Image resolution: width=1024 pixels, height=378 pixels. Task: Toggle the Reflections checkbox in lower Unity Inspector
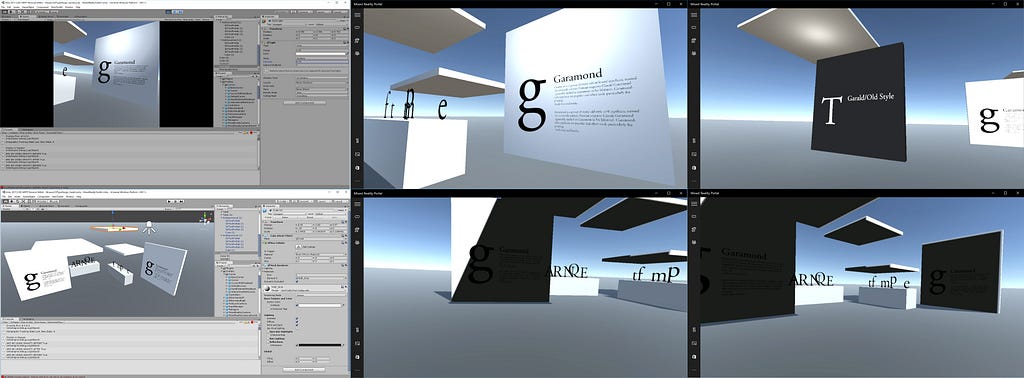[x=268, y=342]
